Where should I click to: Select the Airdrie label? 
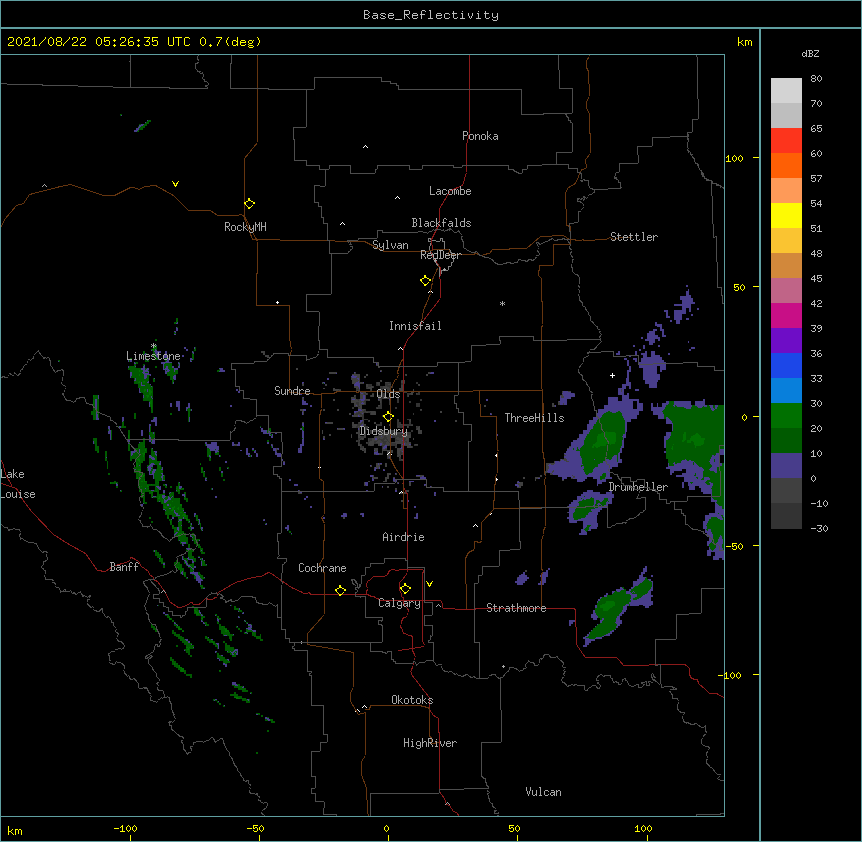[x=403, y=537]
